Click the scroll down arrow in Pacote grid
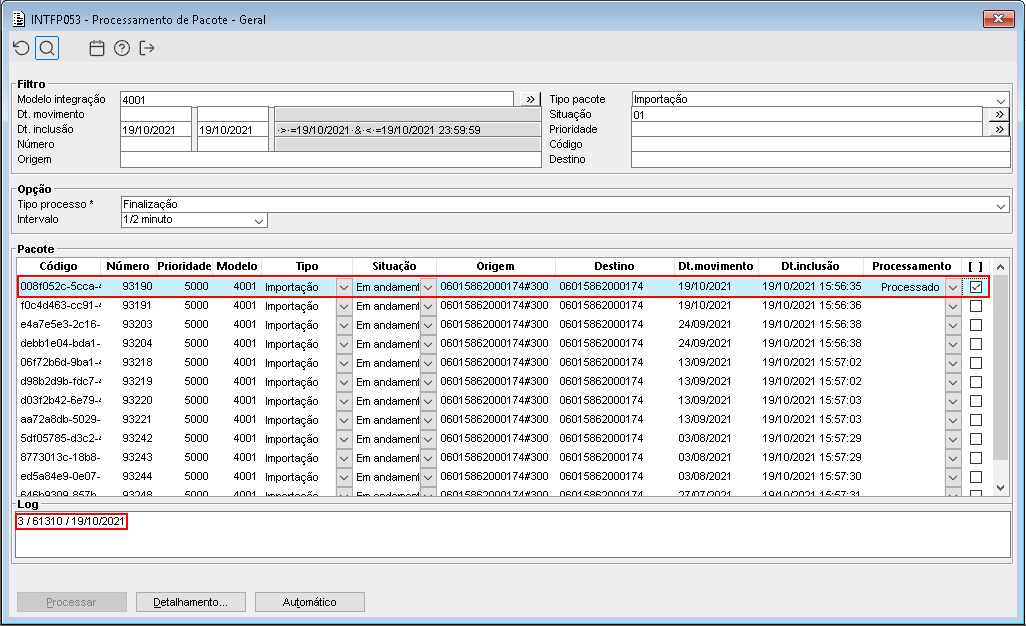 pos(1001,487)
